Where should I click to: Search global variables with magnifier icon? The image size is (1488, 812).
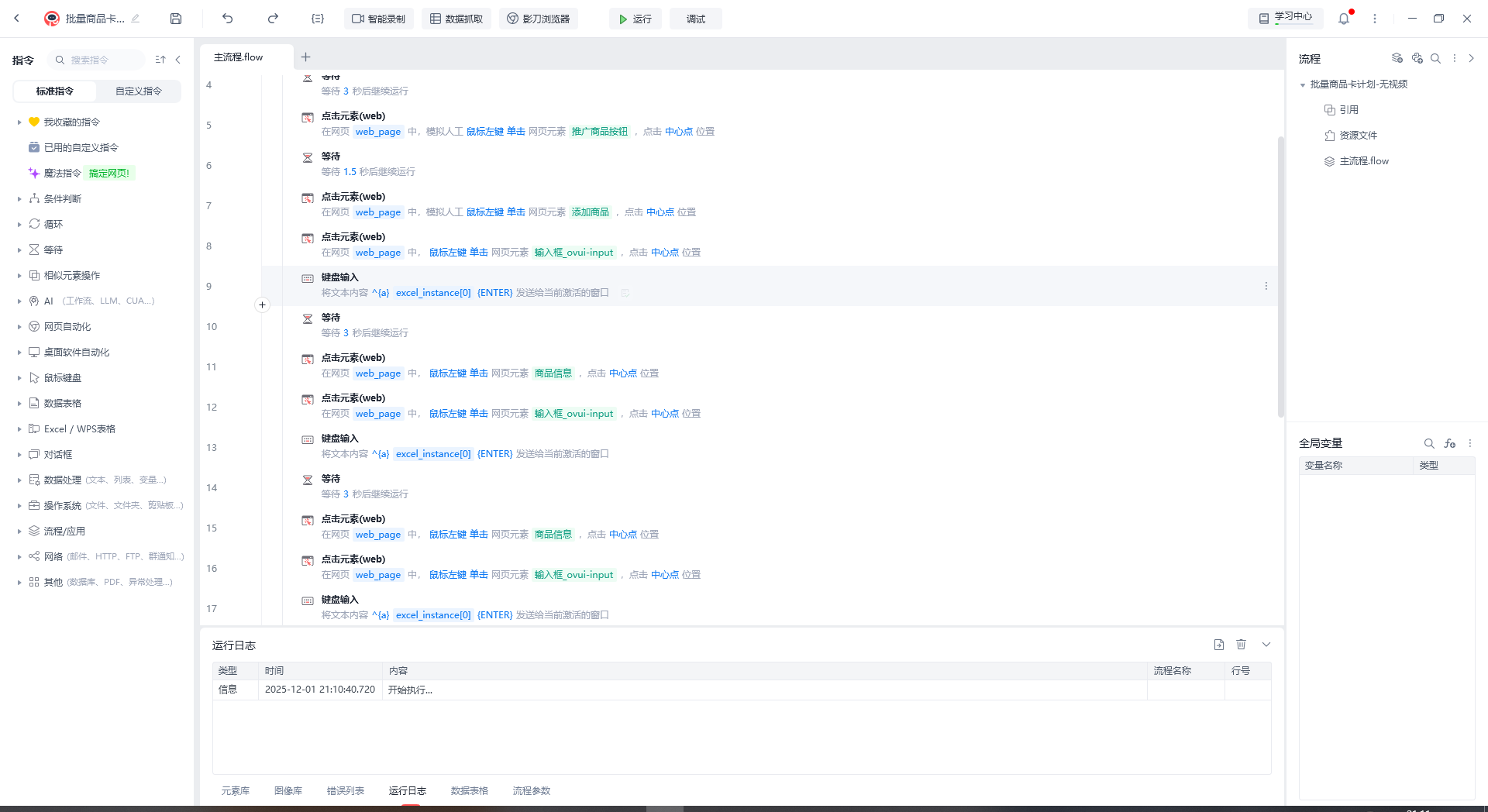1429,443
